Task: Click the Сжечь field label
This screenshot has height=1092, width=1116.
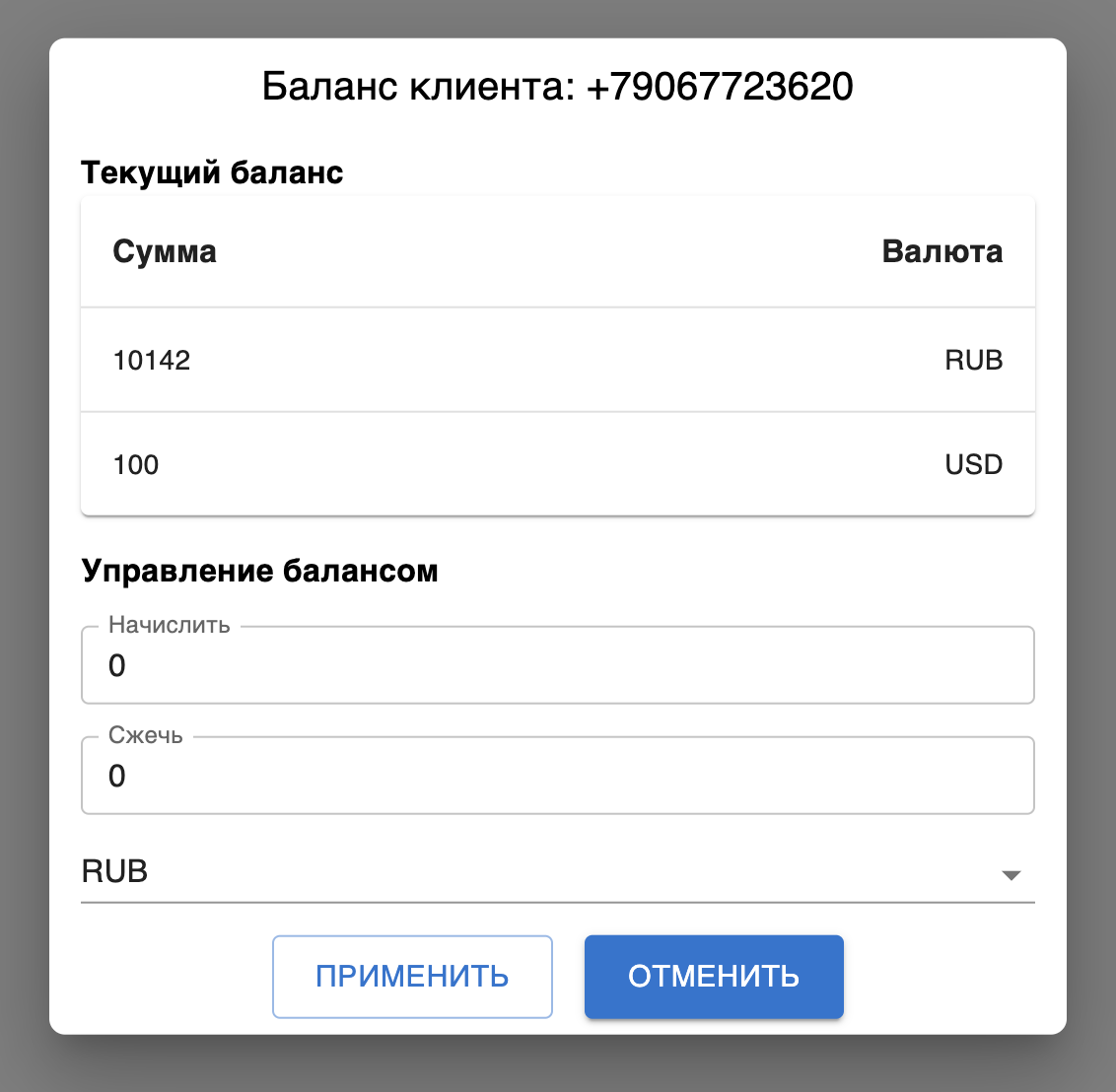Action: (146, 736)
